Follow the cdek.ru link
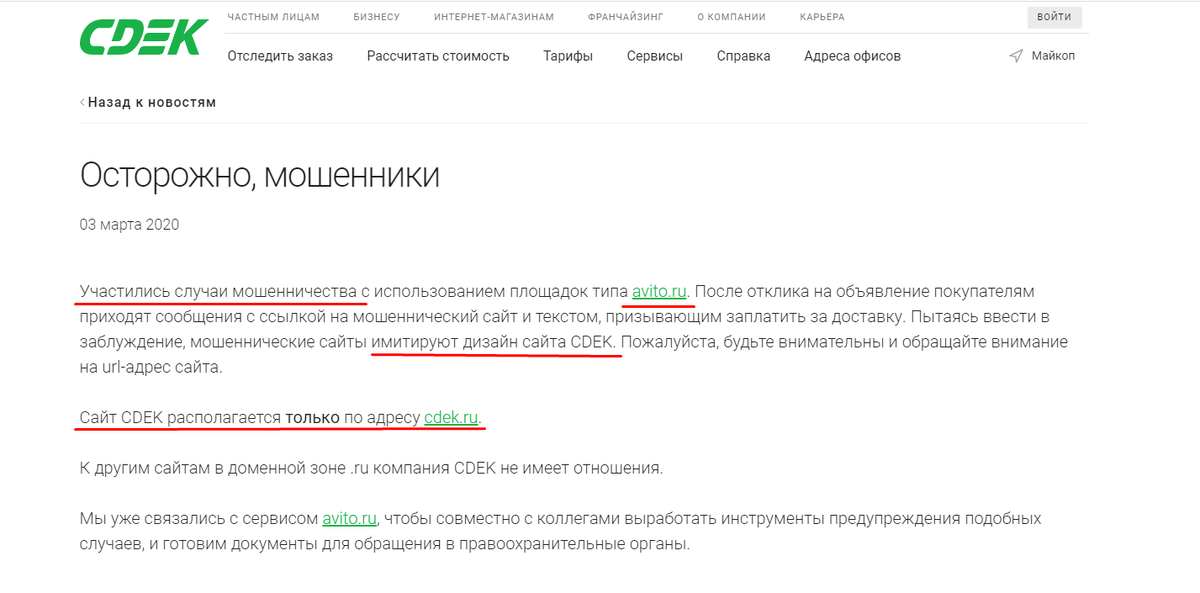Screen dimensions: 1200x593 click(451, 417)
